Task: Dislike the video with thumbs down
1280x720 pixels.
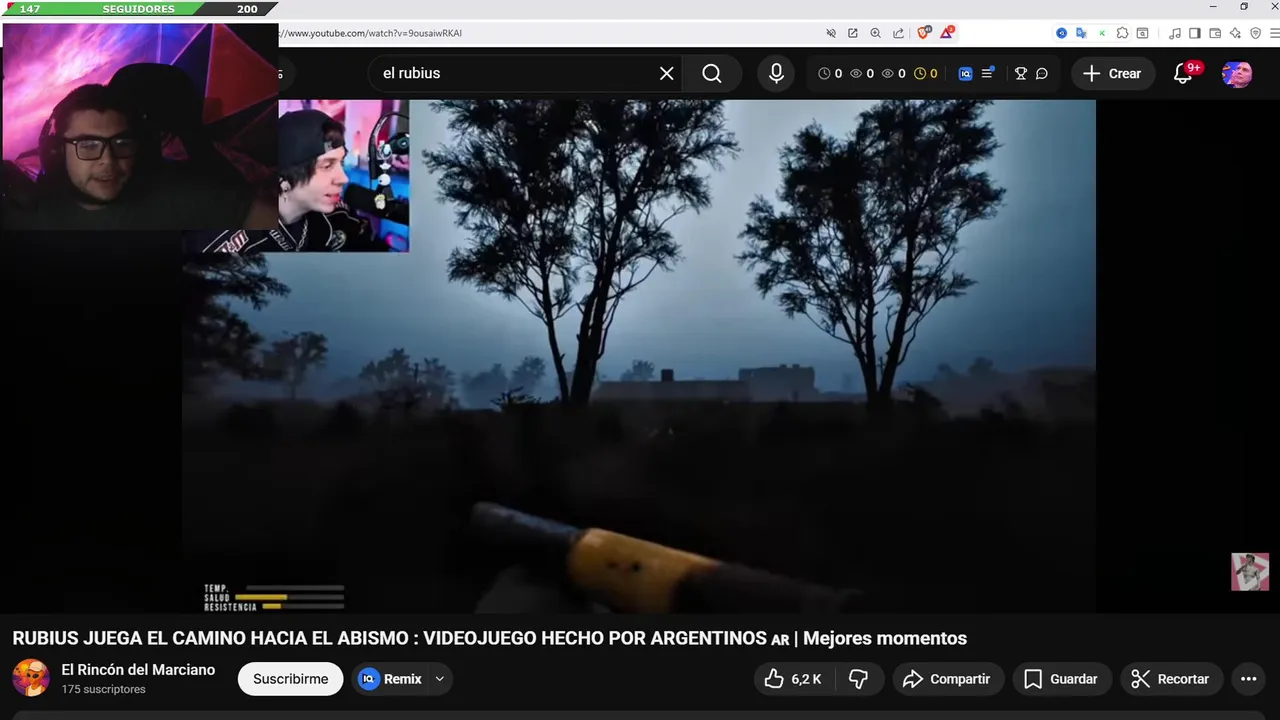Action: click(858, 679)
